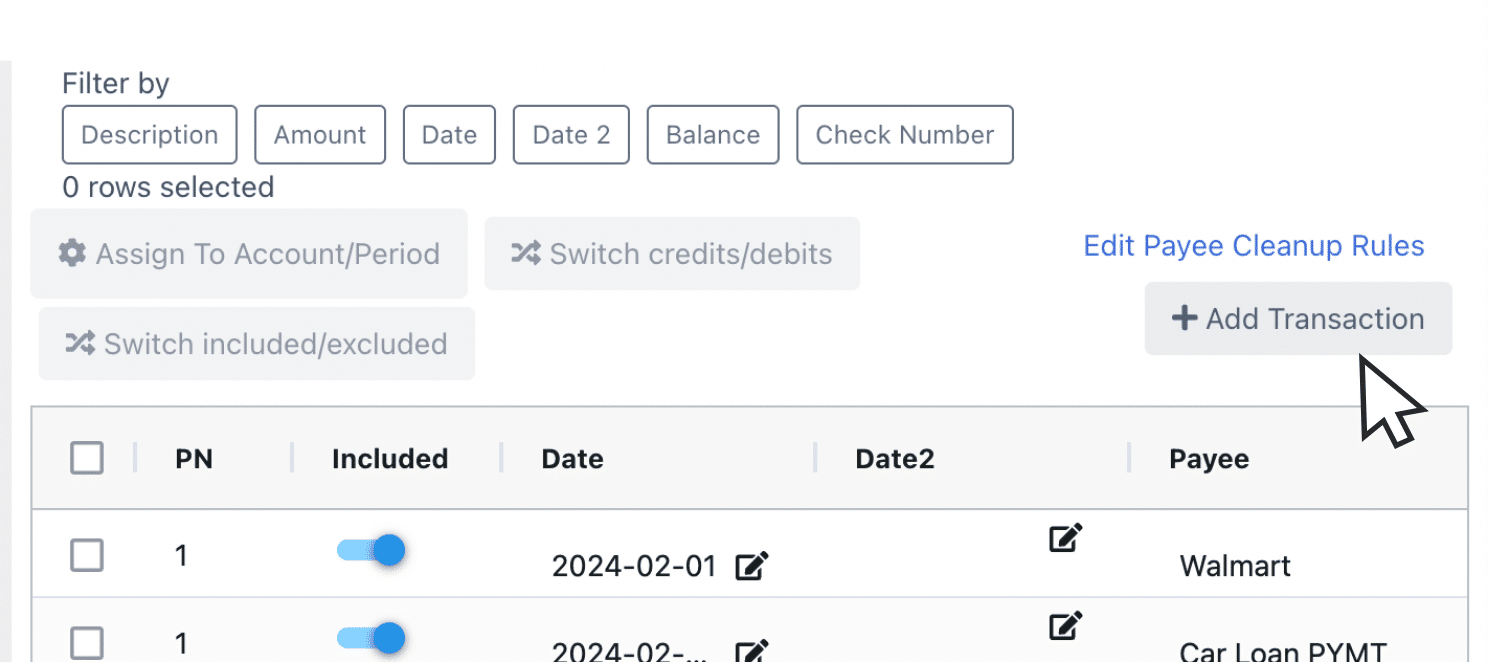This screenshot has height=663, width=1488.
Task: Click the plus icon on Add Transaction
Action: pyautogui.click(x=1184, y=318)
